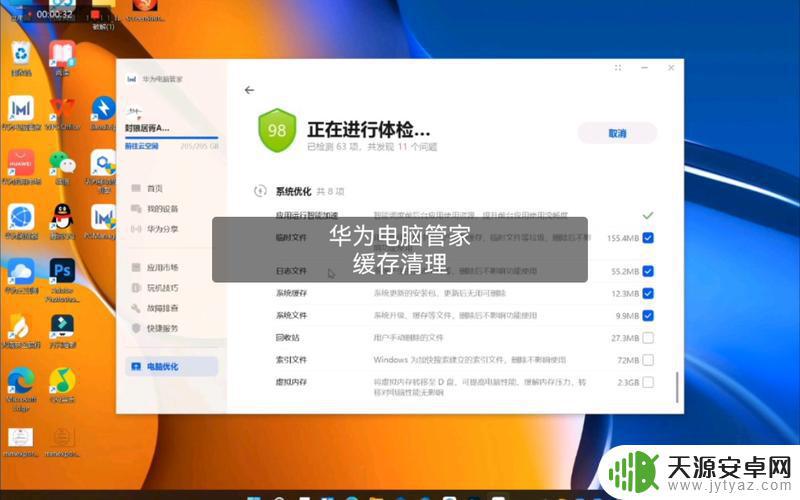Click the 正在进行体检... heading
This screenshot has width=800, height=500.
pos(369,130)
